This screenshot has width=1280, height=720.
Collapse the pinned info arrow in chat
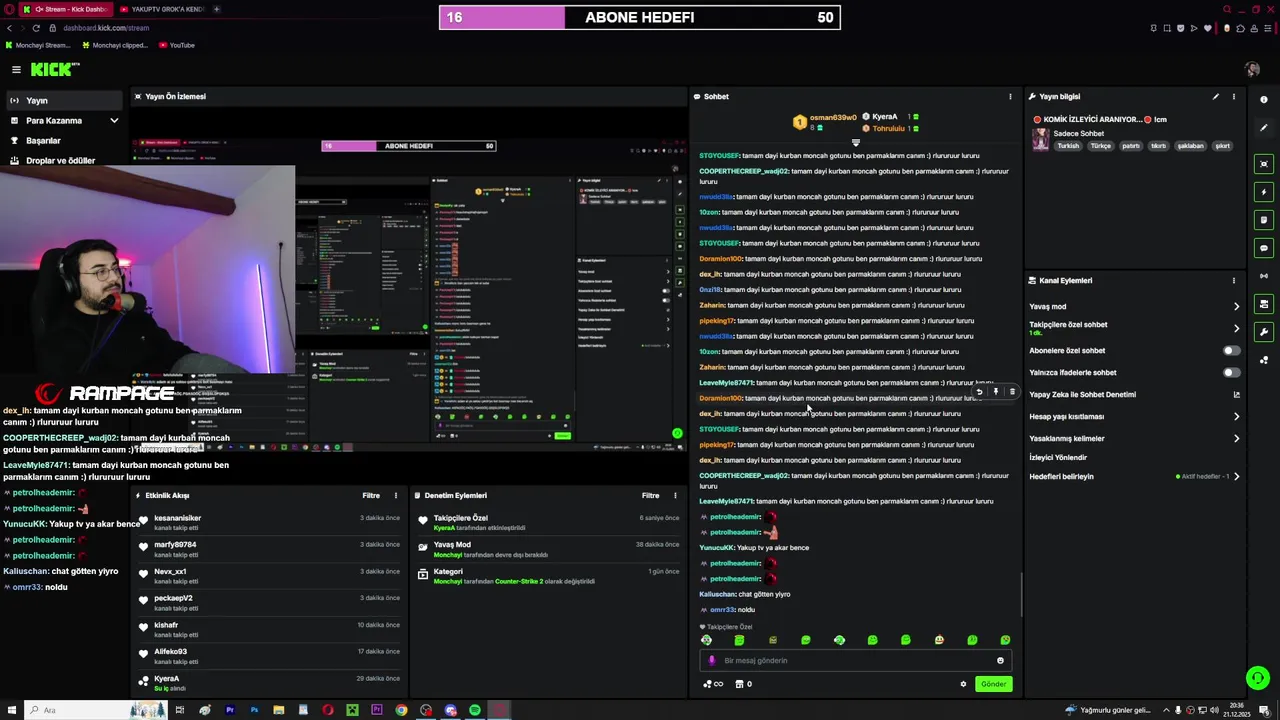tap(856, 142)
